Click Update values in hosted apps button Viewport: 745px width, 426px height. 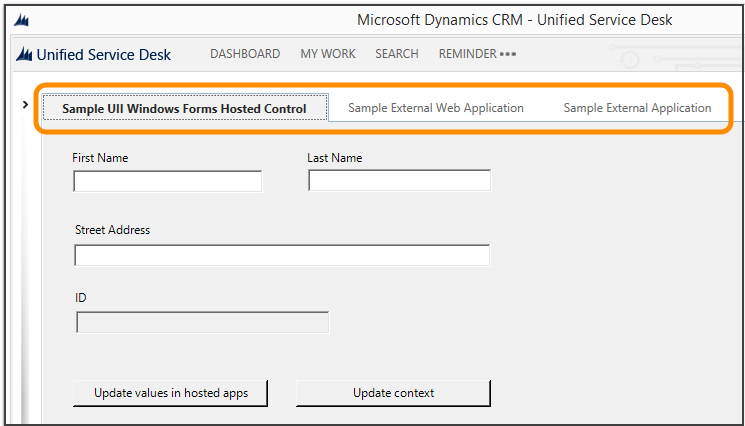pos(170,393)
